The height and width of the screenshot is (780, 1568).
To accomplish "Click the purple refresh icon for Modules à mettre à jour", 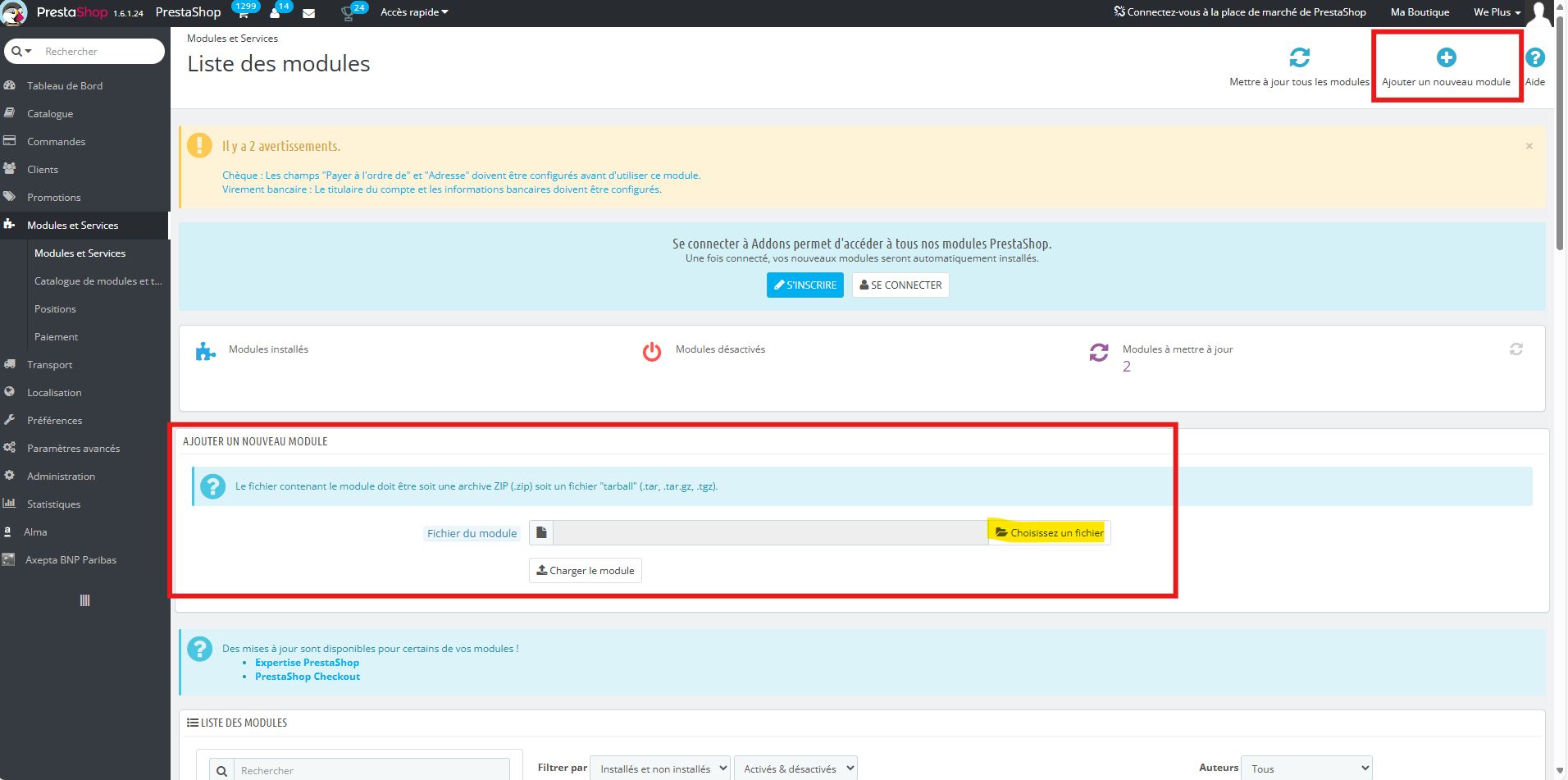I will [1099, 352].
